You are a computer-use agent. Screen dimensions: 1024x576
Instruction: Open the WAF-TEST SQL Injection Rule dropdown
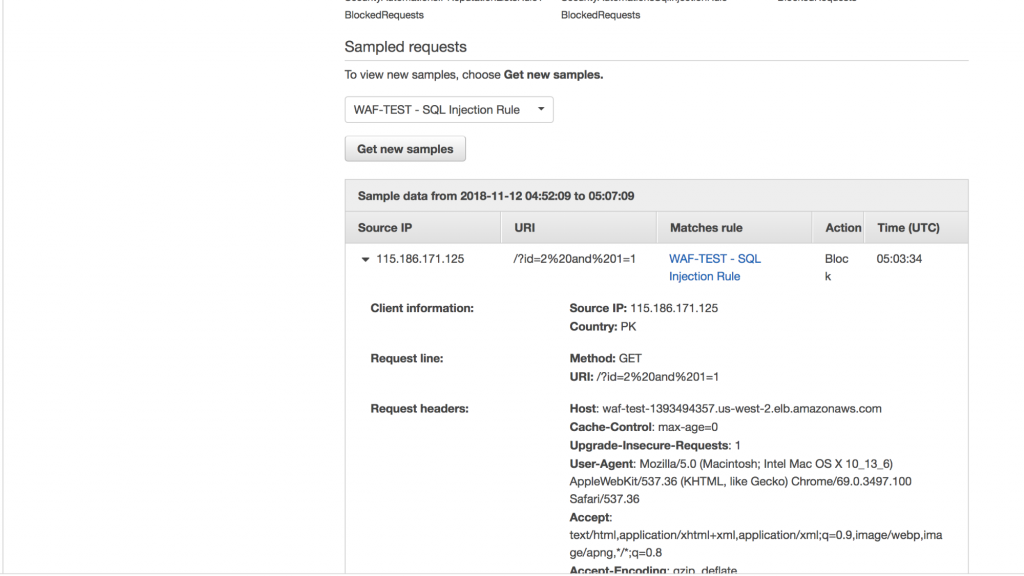(x=449, y=110)
